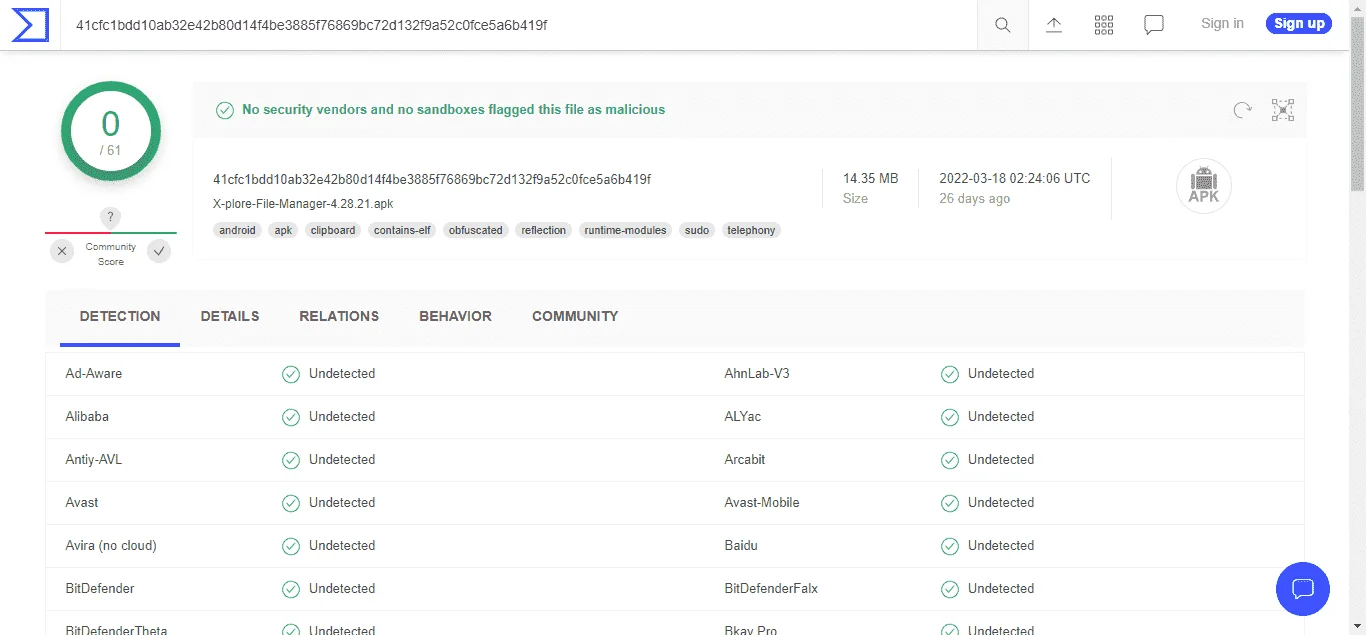The height and width of the screenshot is (635, 1366).
Task: Click the search magnifier icon
Action: click(1003, 25)
